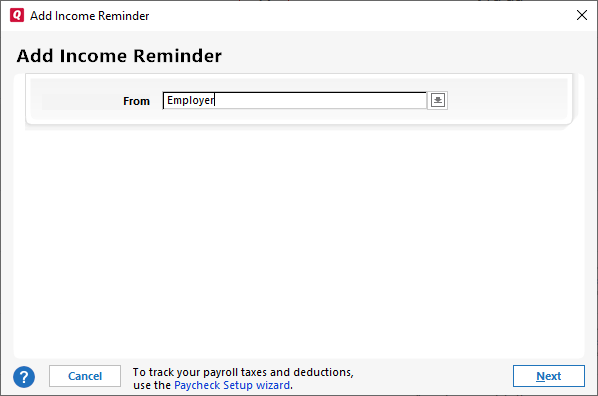This screenshot has width=598, height=396.
Task: Proceed with the Next button
Action: [548, 376]
